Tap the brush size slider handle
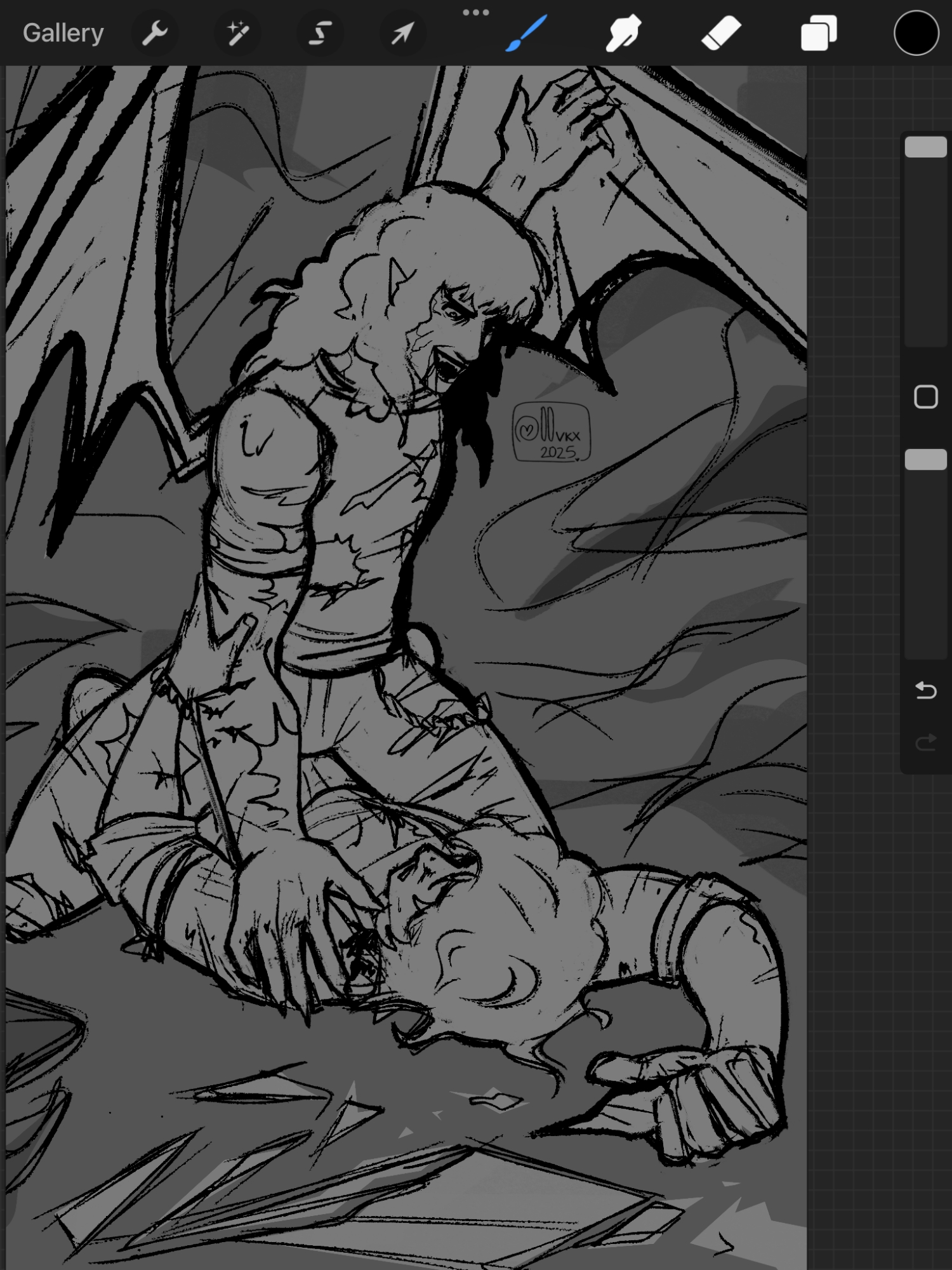The height and width of the screenshot is (1270, 952). pyautogui.click(x=925, y=147)
